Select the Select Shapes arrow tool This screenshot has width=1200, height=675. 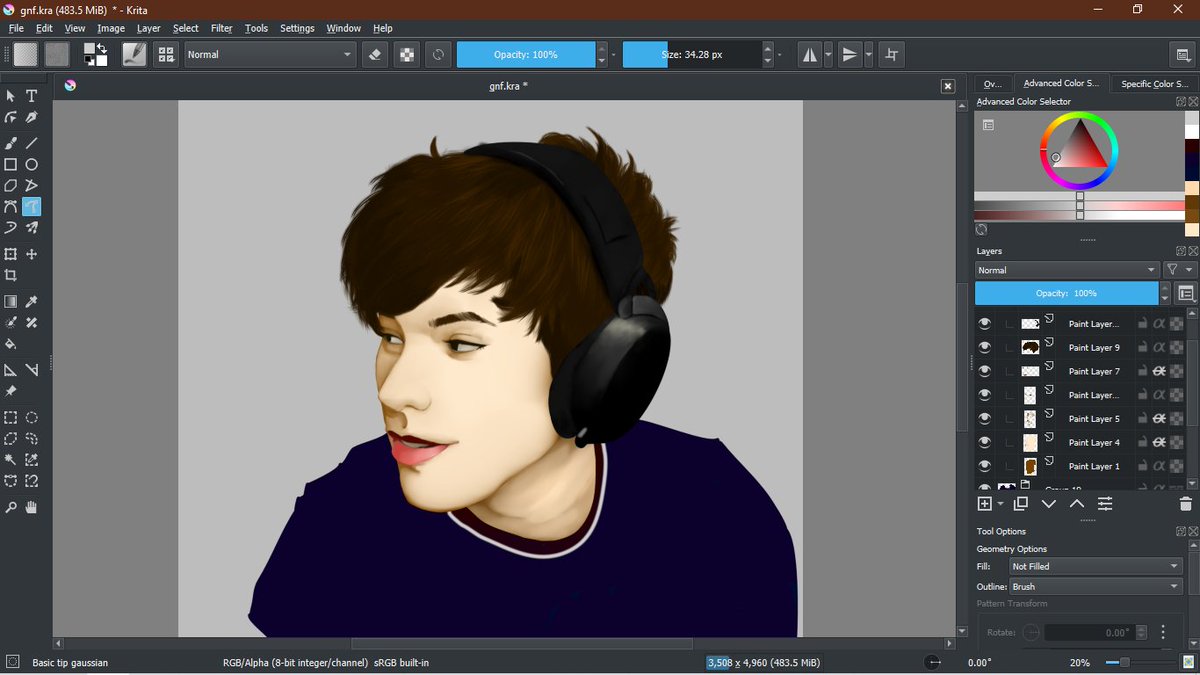11,96
